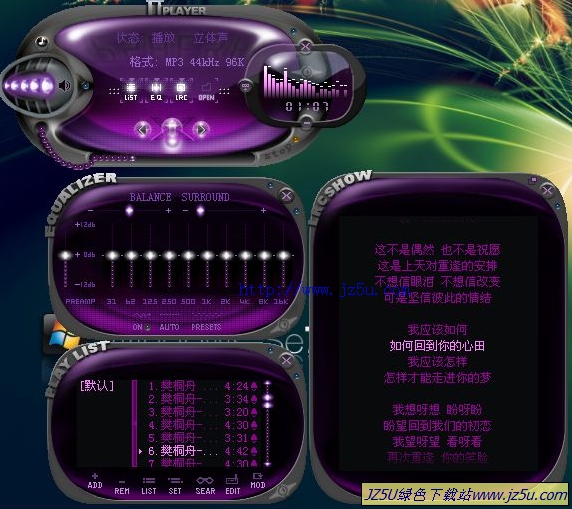Click the small icon left of LRC close button

(x=533, y=180)
